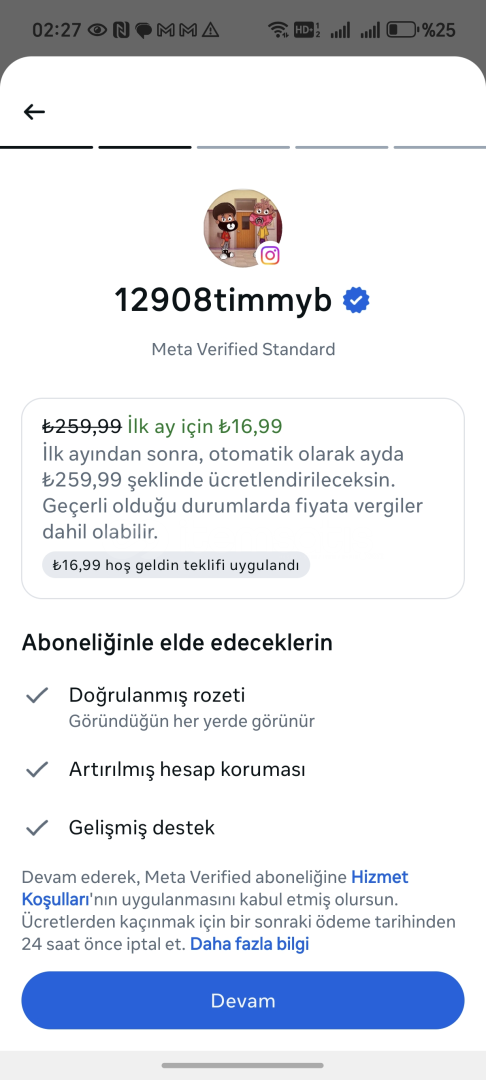Tap the NFC icon in the status bar
The width and height of the screenshot is (486, 1080).
click(121, 30)
